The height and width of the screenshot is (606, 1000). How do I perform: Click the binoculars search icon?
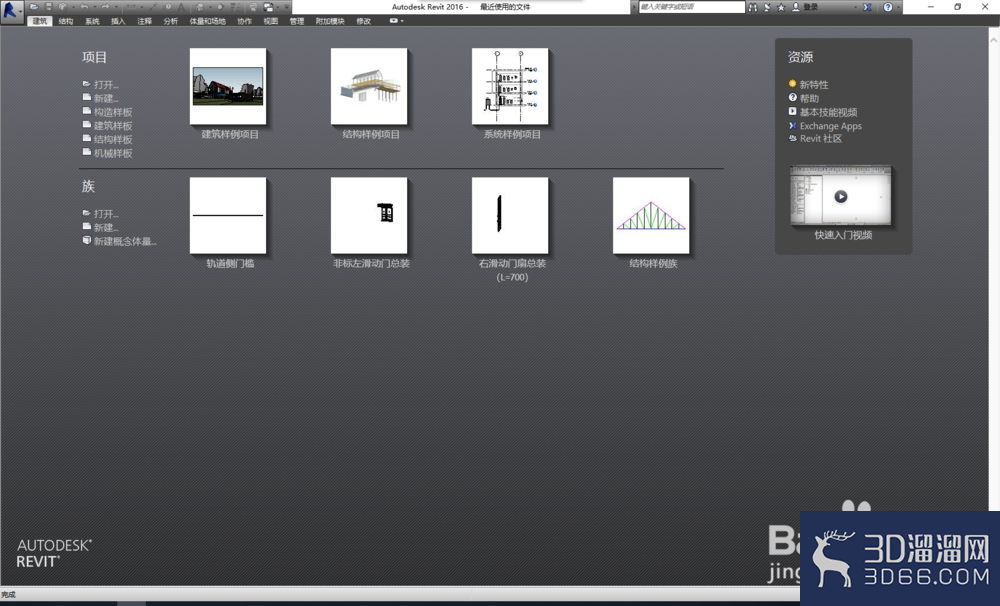pos(753,7)
